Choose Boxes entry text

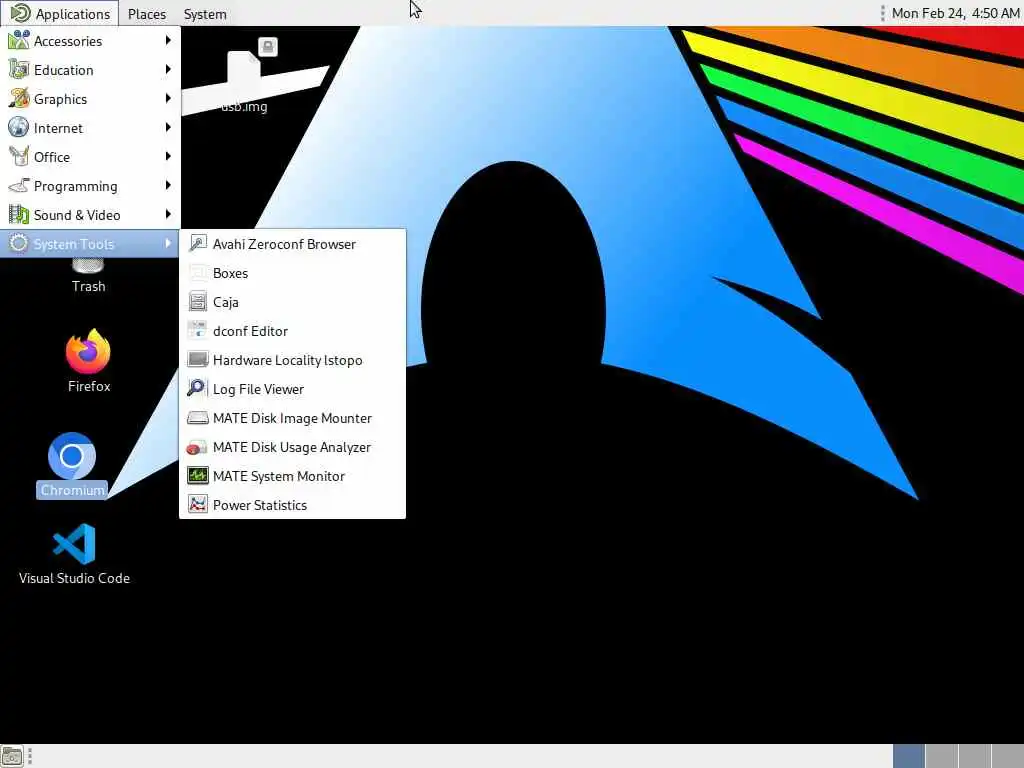tap(231, 273)
